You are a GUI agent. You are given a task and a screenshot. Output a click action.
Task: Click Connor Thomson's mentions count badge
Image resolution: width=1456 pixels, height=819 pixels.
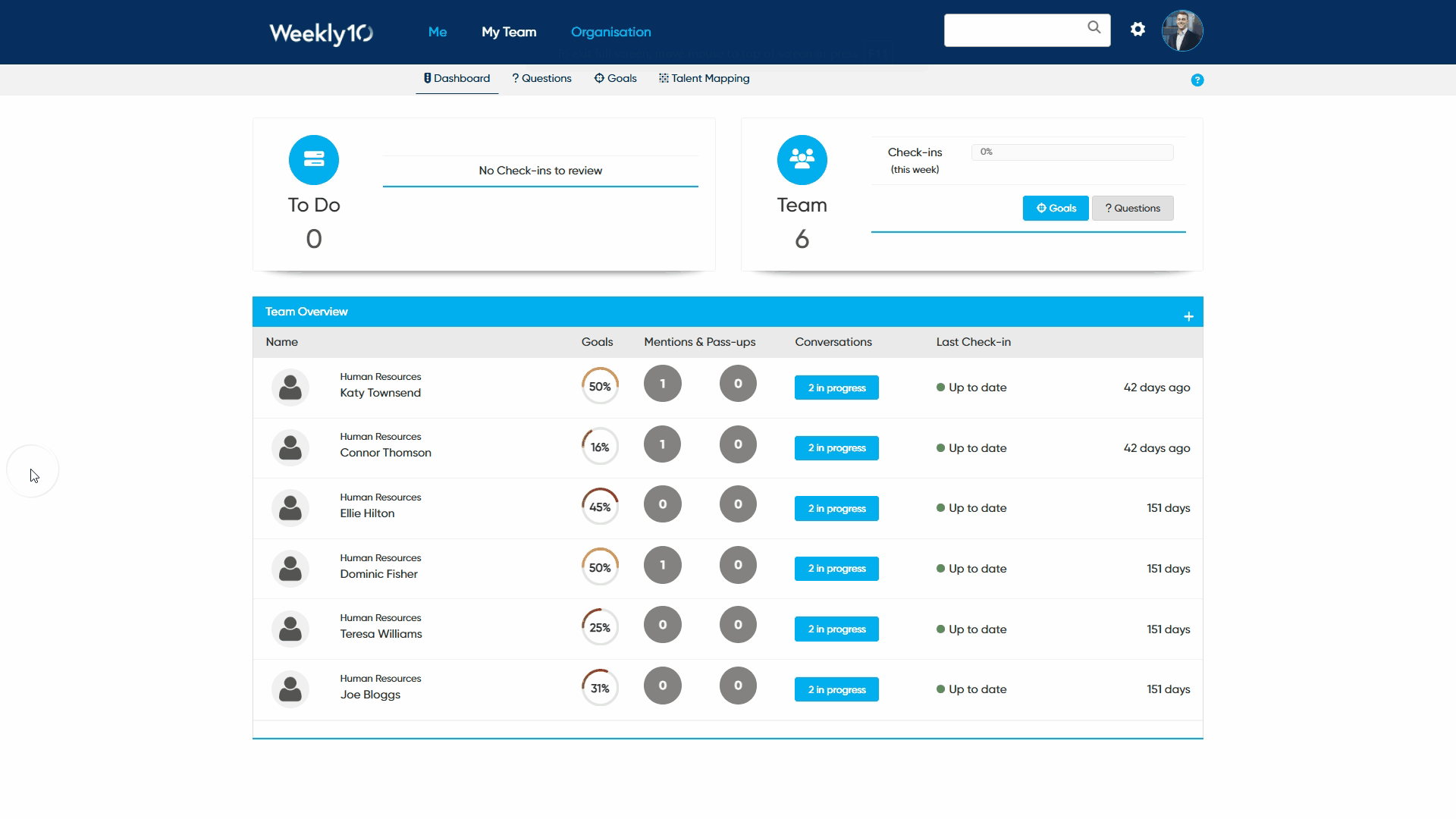coord(662,444)
